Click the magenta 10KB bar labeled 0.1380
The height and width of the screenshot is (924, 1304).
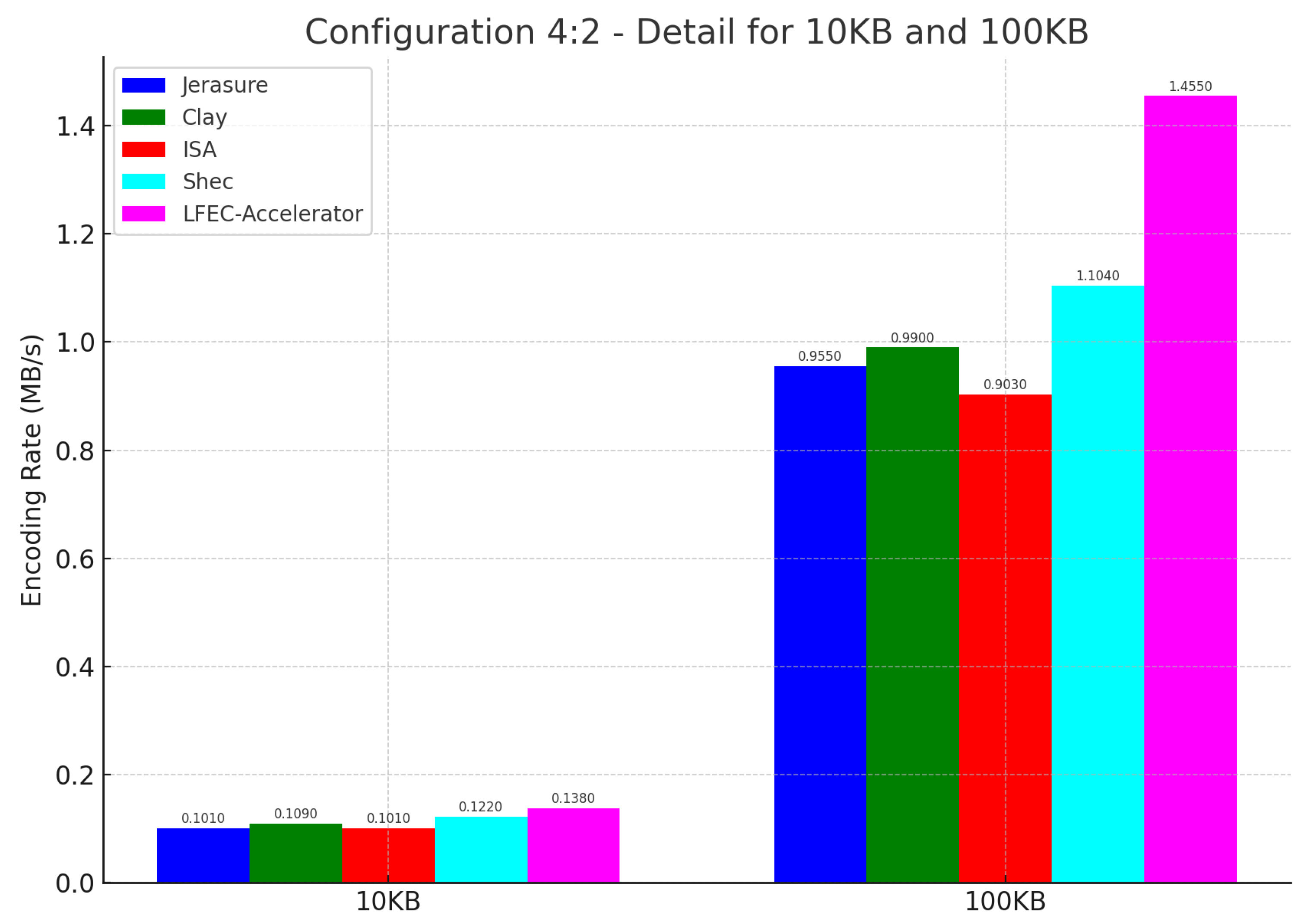pyautogui.click(x=573, y=845)
